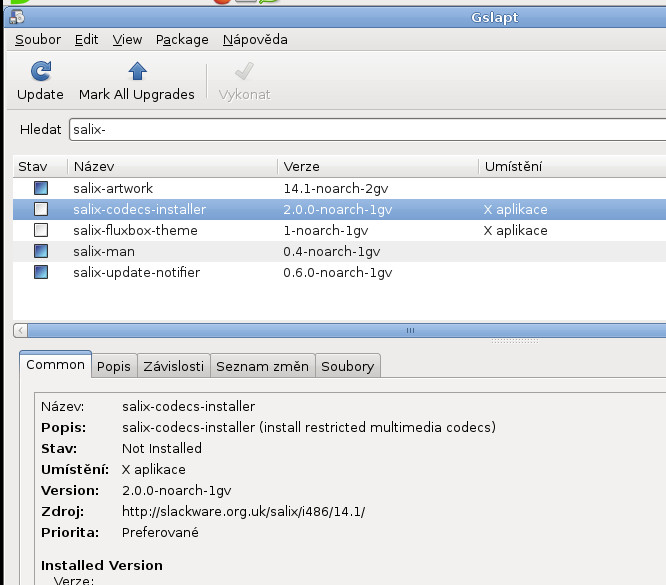The image size is (666, 585).
Task: Select the salix-fluxbox-theme package name
Action: coord(135,230)
